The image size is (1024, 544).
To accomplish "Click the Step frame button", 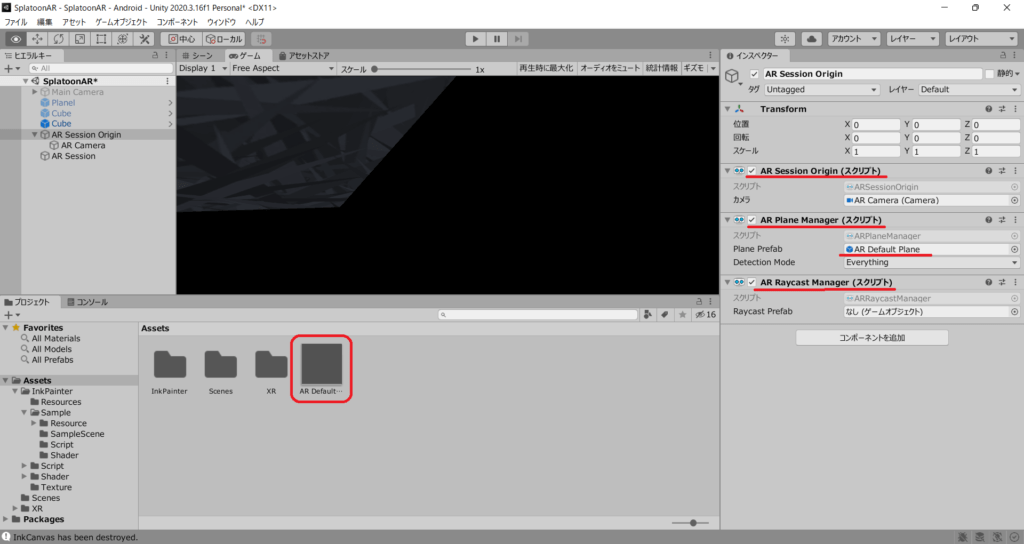I will point(519,39).
